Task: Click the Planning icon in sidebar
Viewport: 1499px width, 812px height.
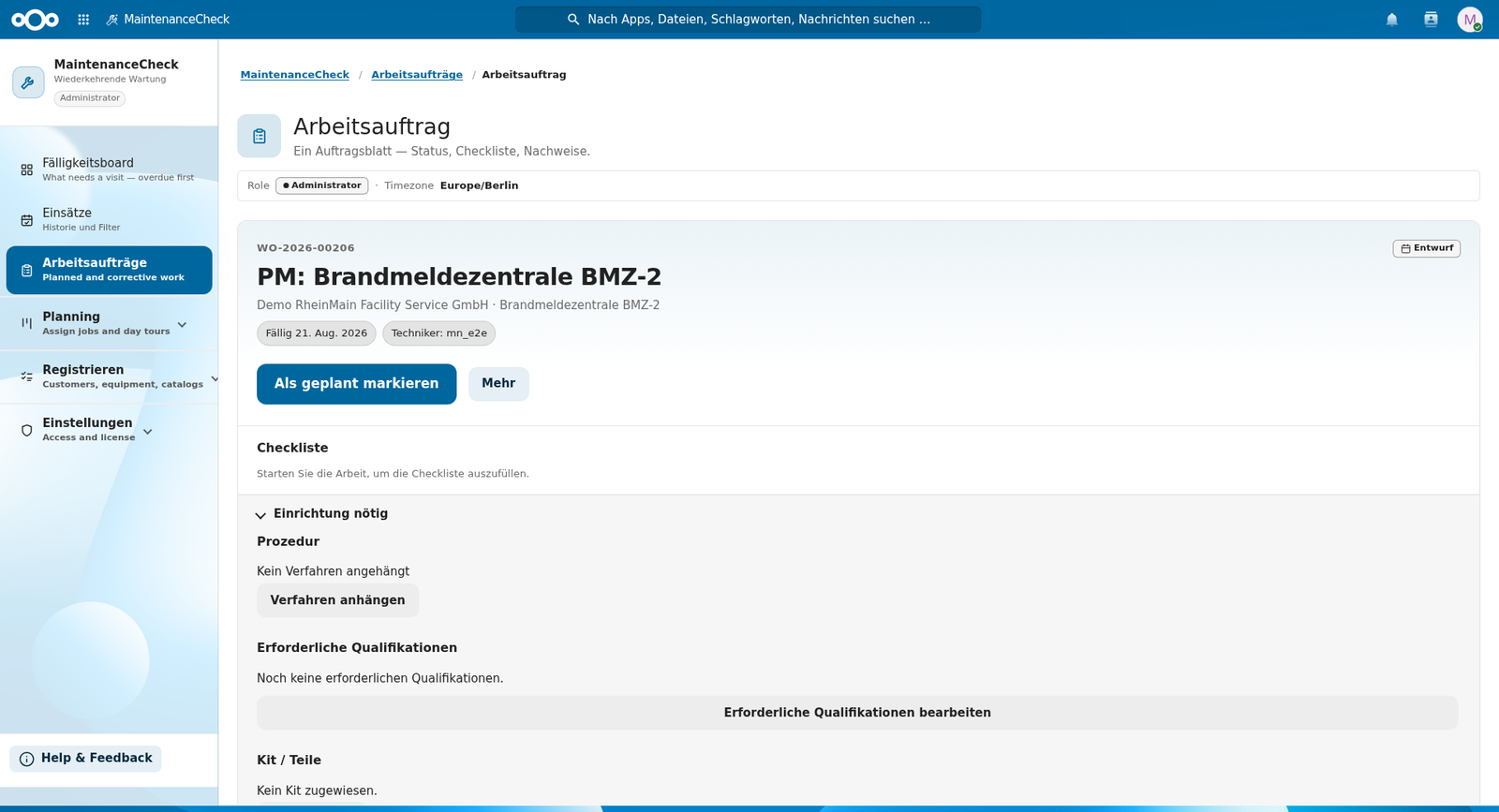Action: (26, 323)
